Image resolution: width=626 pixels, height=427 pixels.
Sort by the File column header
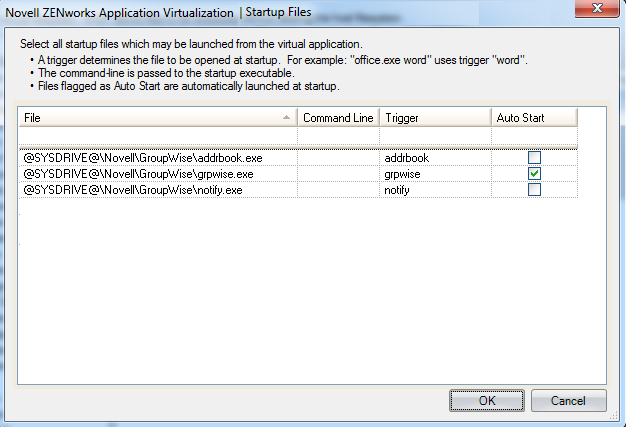[158, 118]
